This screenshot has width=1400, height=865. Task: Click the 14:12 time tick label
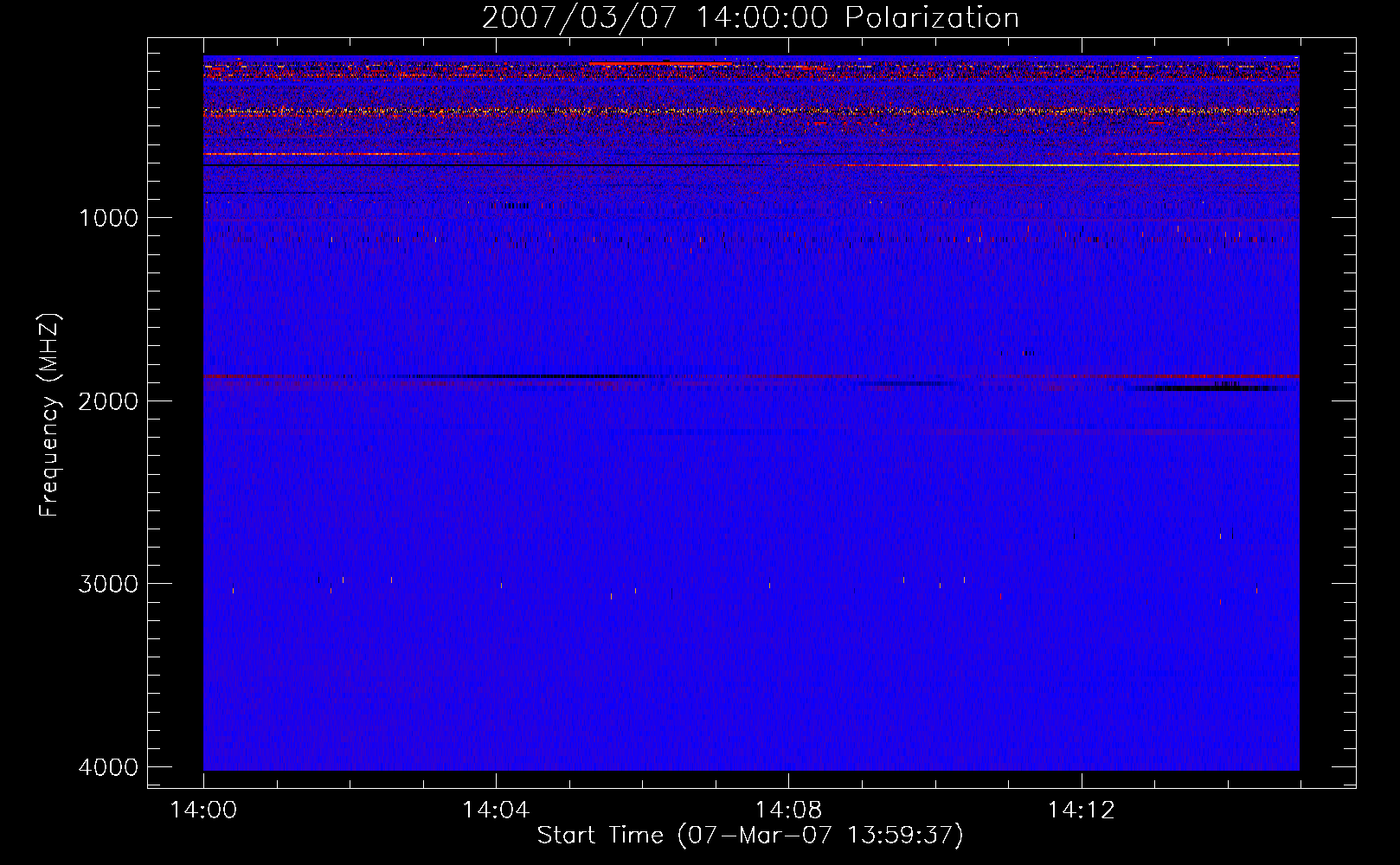coord(1081,810)
